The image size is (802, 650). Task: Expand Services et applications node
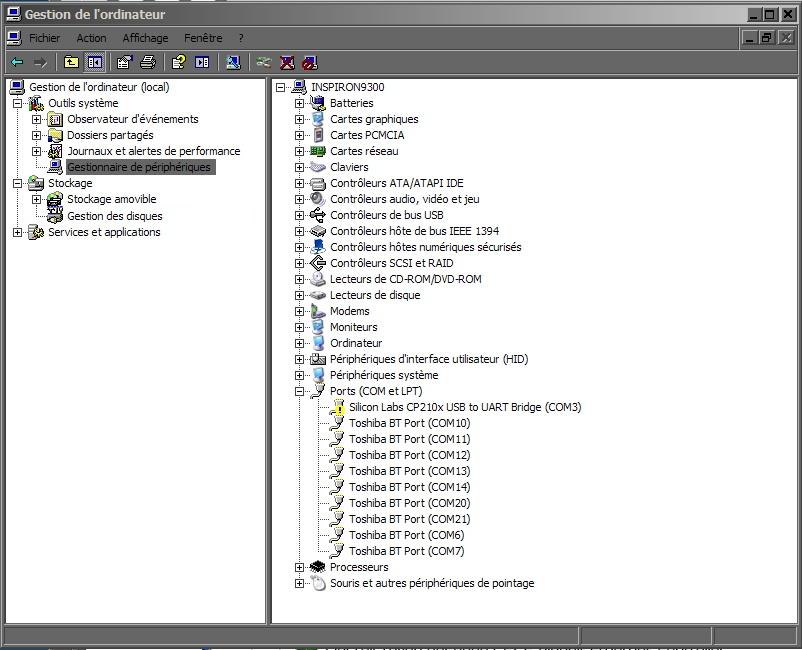[17, 232]
